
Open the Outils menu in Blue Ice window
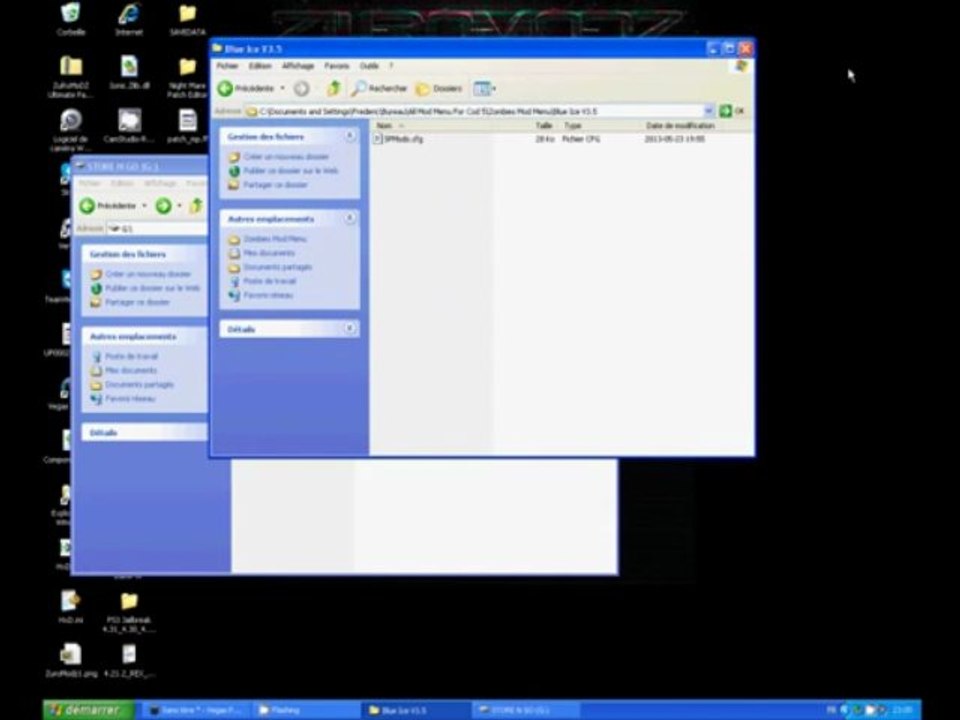click(369, 66)
